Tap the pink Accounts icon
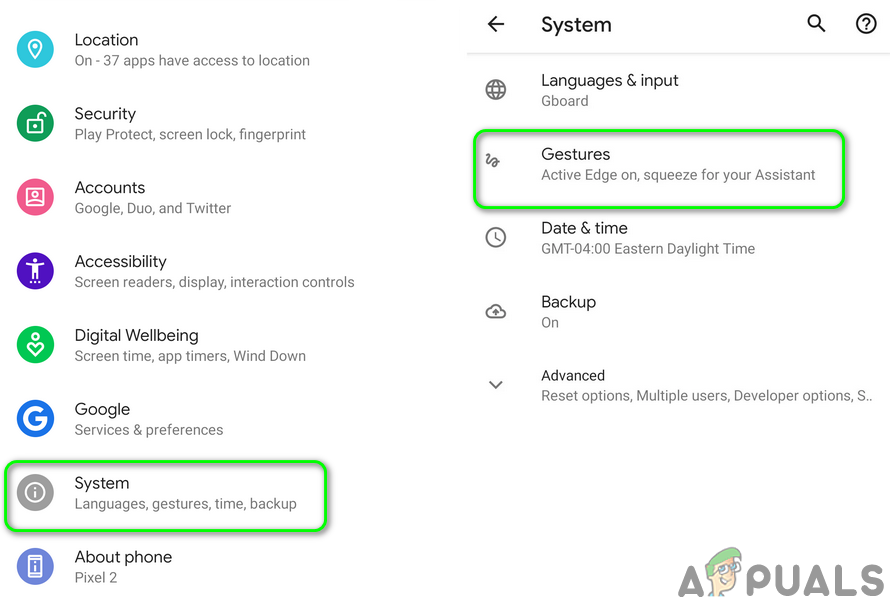The image size is (890, 606). coord(35,197)
